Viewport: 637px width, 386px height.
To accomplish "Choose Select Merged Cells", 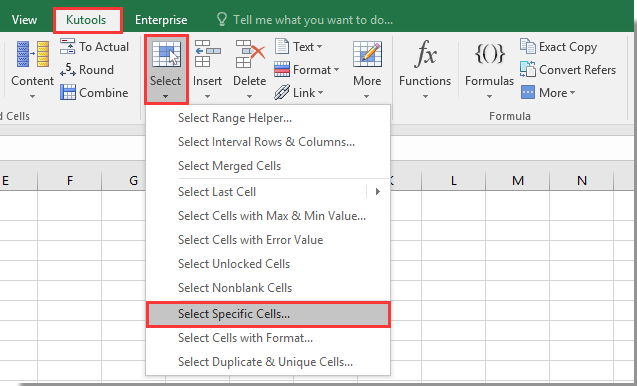I will [x=268, y=166].
